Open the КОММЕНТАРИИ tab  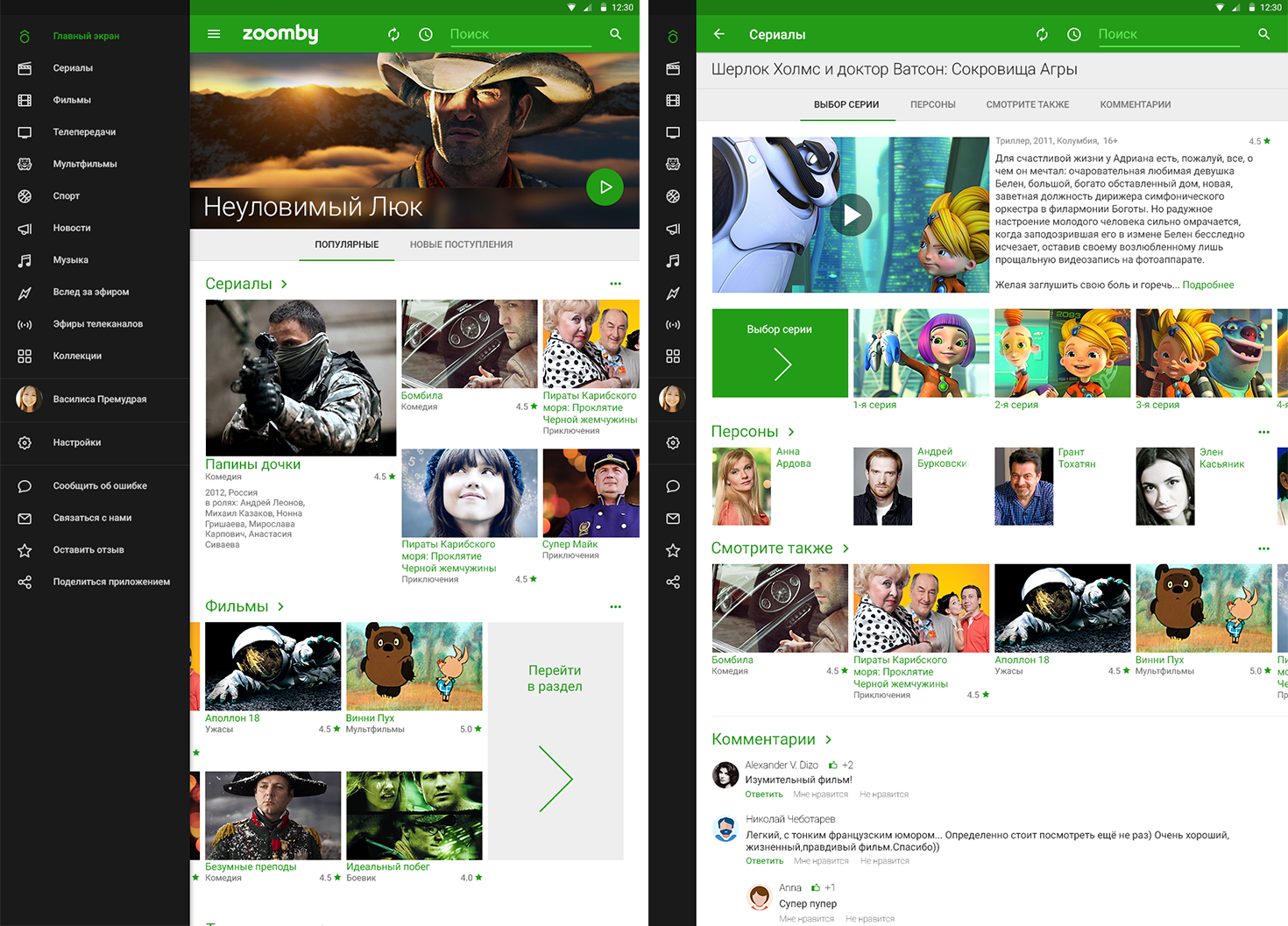(1136, 104)
